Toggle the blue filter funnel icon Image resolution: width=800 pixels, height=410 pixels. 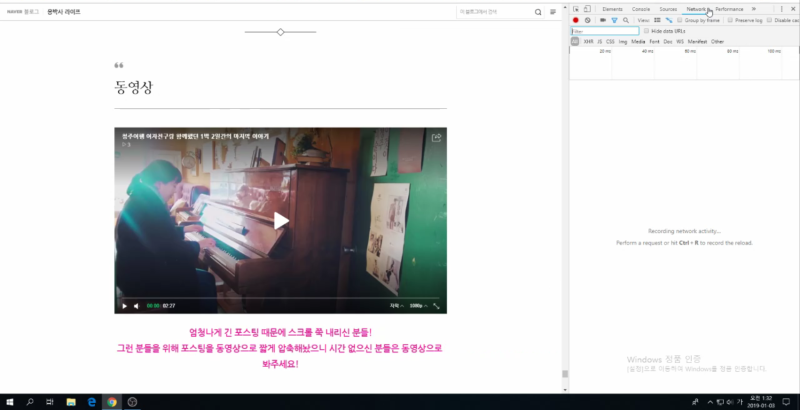[x=614, y=20]
